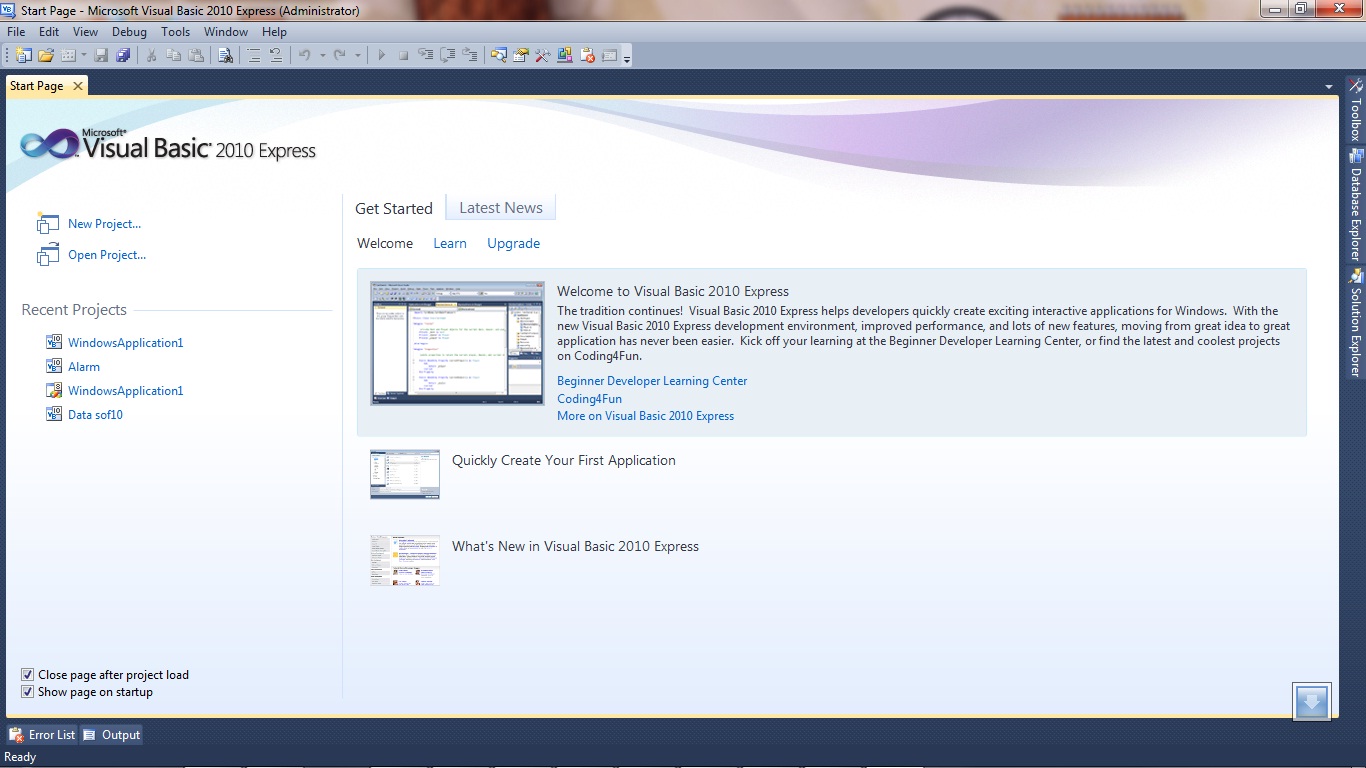Switch to the Latest News tab

501,208
